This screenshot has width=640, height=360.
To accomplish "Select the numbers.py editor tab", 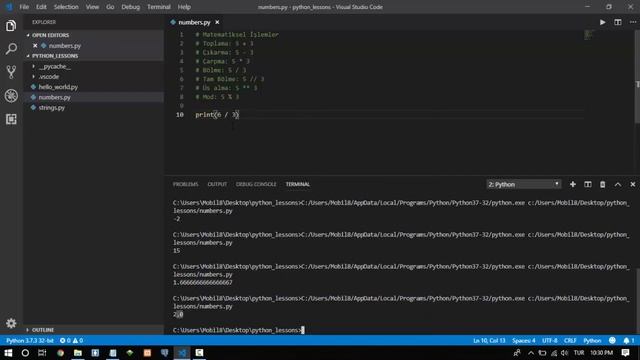I will coord(194,22).
